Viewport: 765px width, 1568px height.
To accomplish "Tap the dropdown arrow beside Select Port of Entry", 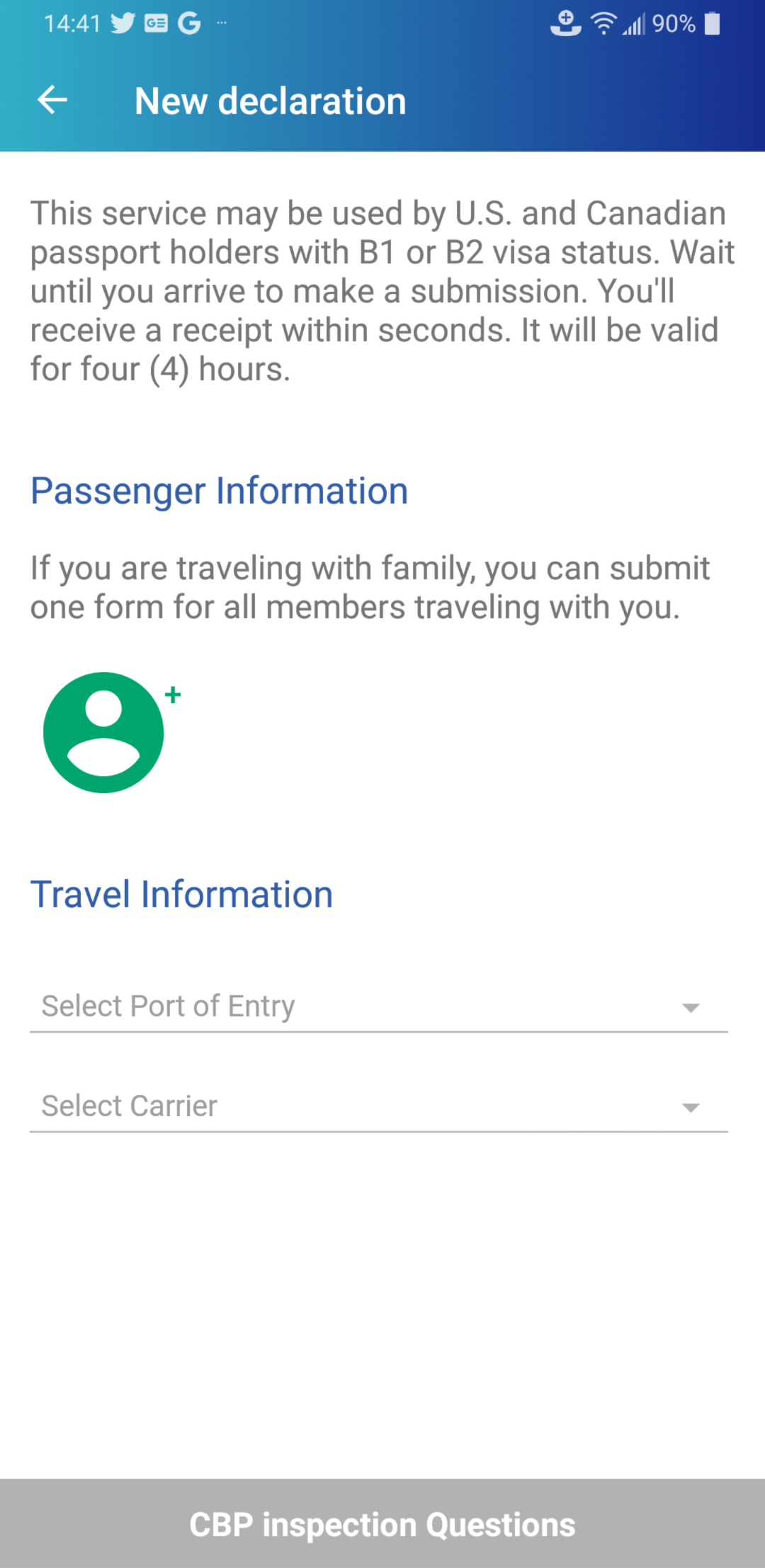I will pos(691,1006).
